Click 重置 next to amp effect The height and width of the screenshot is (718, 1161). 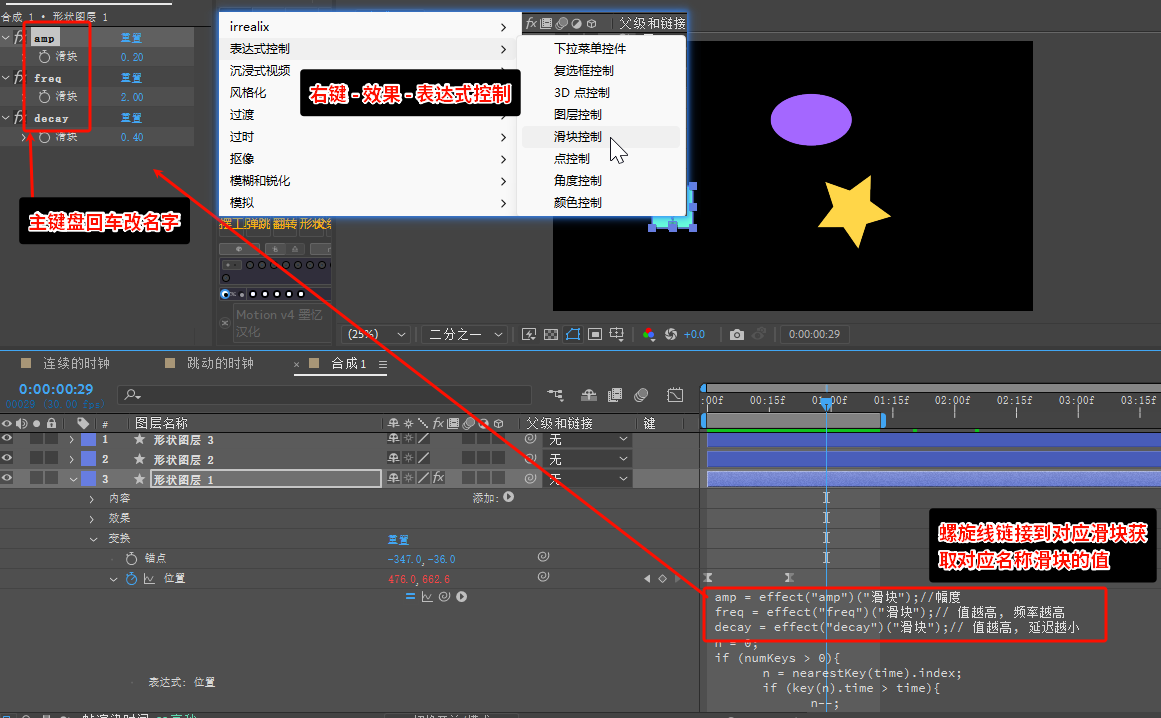(x=131, y=38)
